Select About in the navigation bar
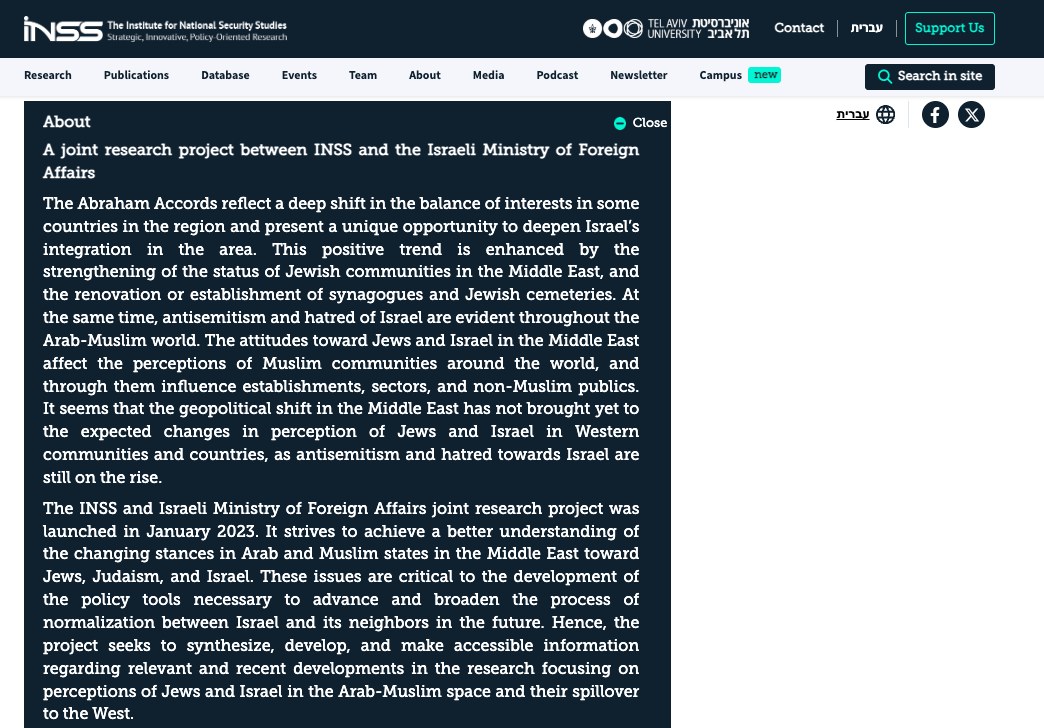 (x=425, y=75)
